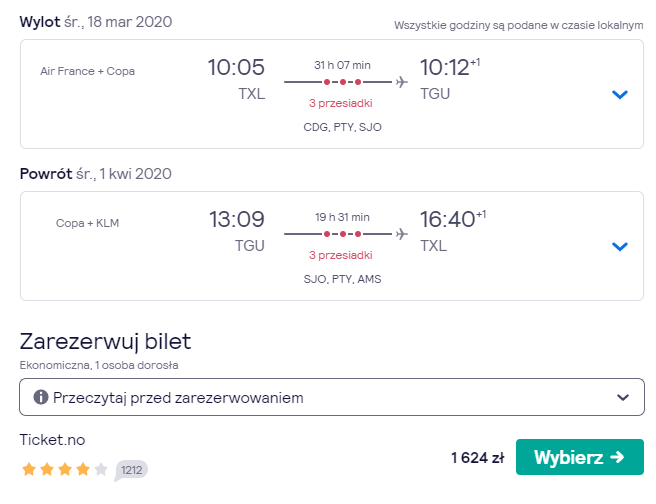Image resolution: width=656 pixels, height=504 pixels.
Task: Click the empty fifth rating star
Action: pos(101,469)
